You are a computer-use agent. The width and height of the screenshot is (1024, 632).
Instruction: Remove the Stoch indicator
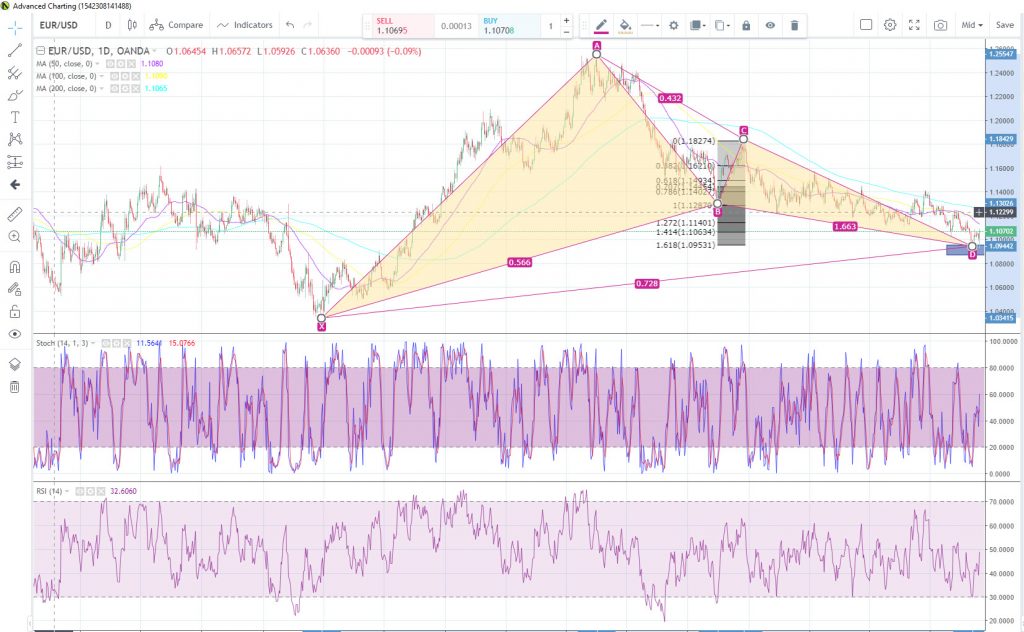click(x=126, y=343)
